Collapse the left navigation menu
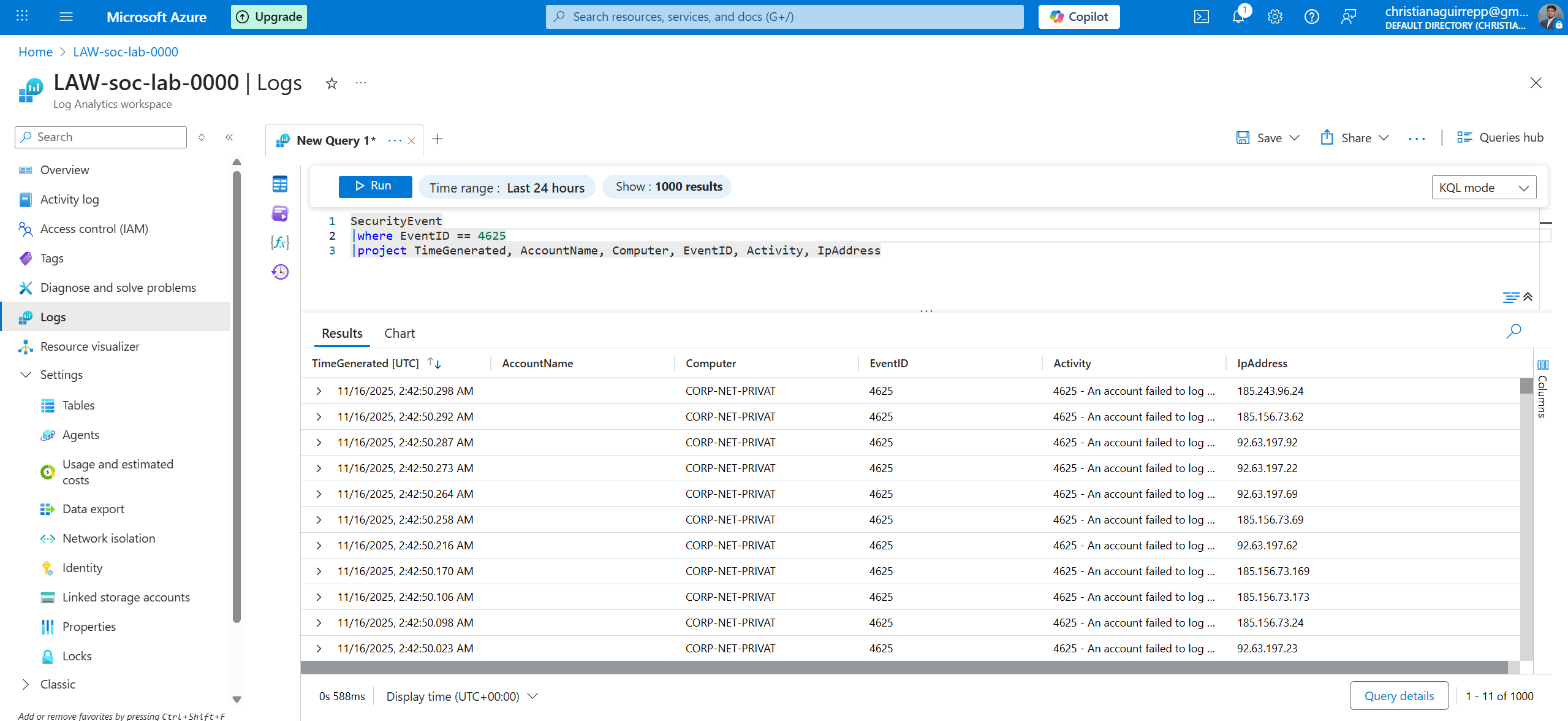Screen dimensions: 1568x721 (229, 137)
